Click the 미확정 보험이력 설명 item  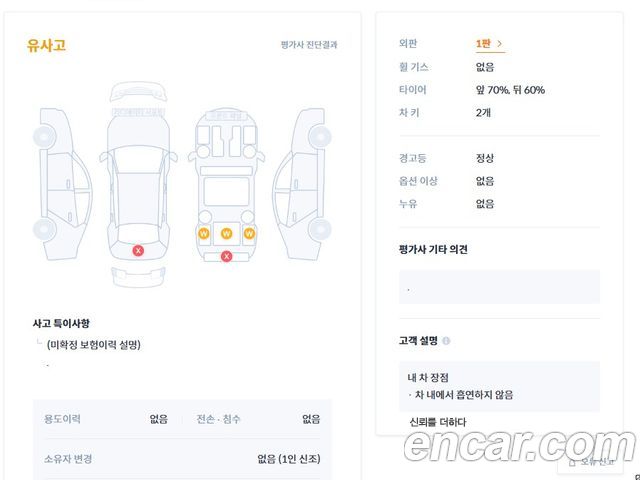point(93,345)
